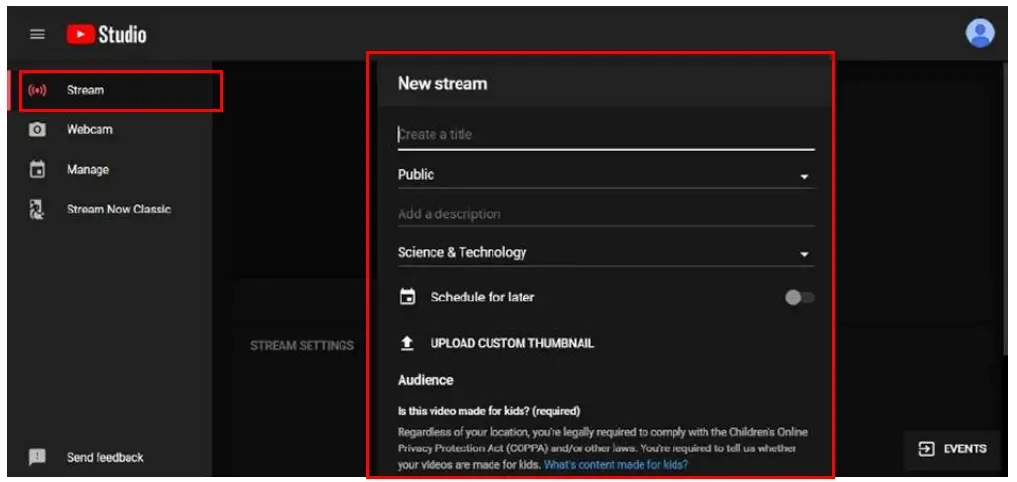The image size is (1017, 482).
Task: Open the account profile avatar
Action: tap(980, 33)
